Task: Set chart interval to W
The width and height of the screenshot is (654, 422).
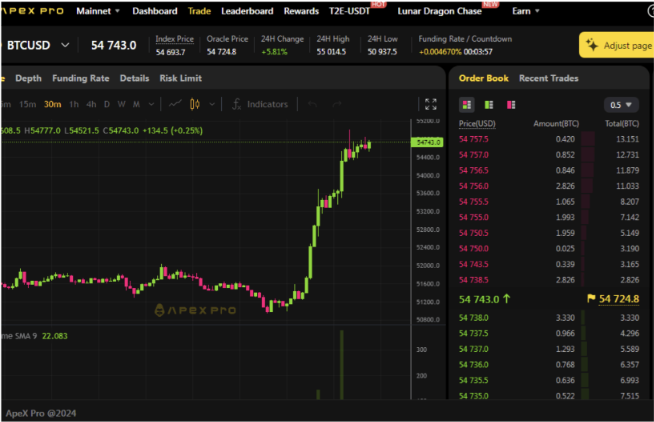Action: click(121, 104)
